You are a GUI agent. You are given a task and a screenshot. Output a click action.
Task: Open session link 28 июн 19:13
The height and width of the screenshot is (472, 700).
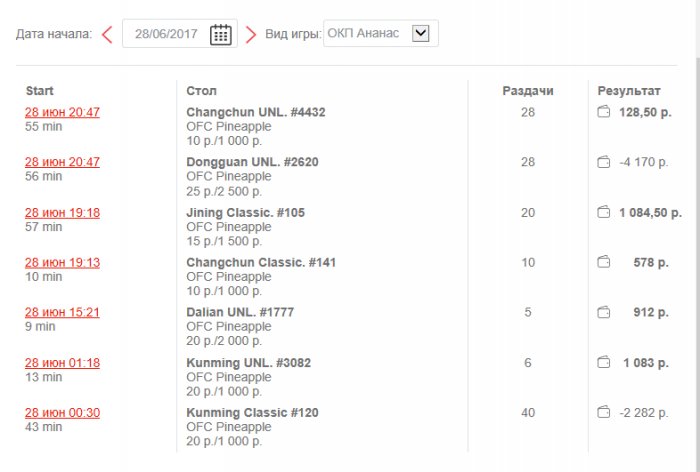click(62, 263)
